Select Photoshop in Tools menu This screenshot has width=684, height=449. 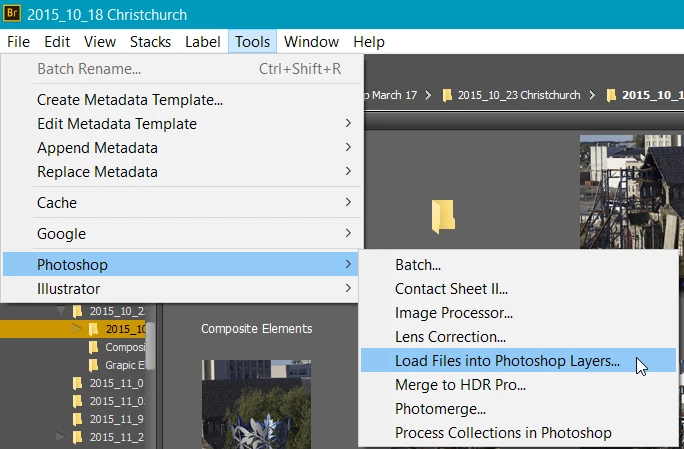point(181,264)
